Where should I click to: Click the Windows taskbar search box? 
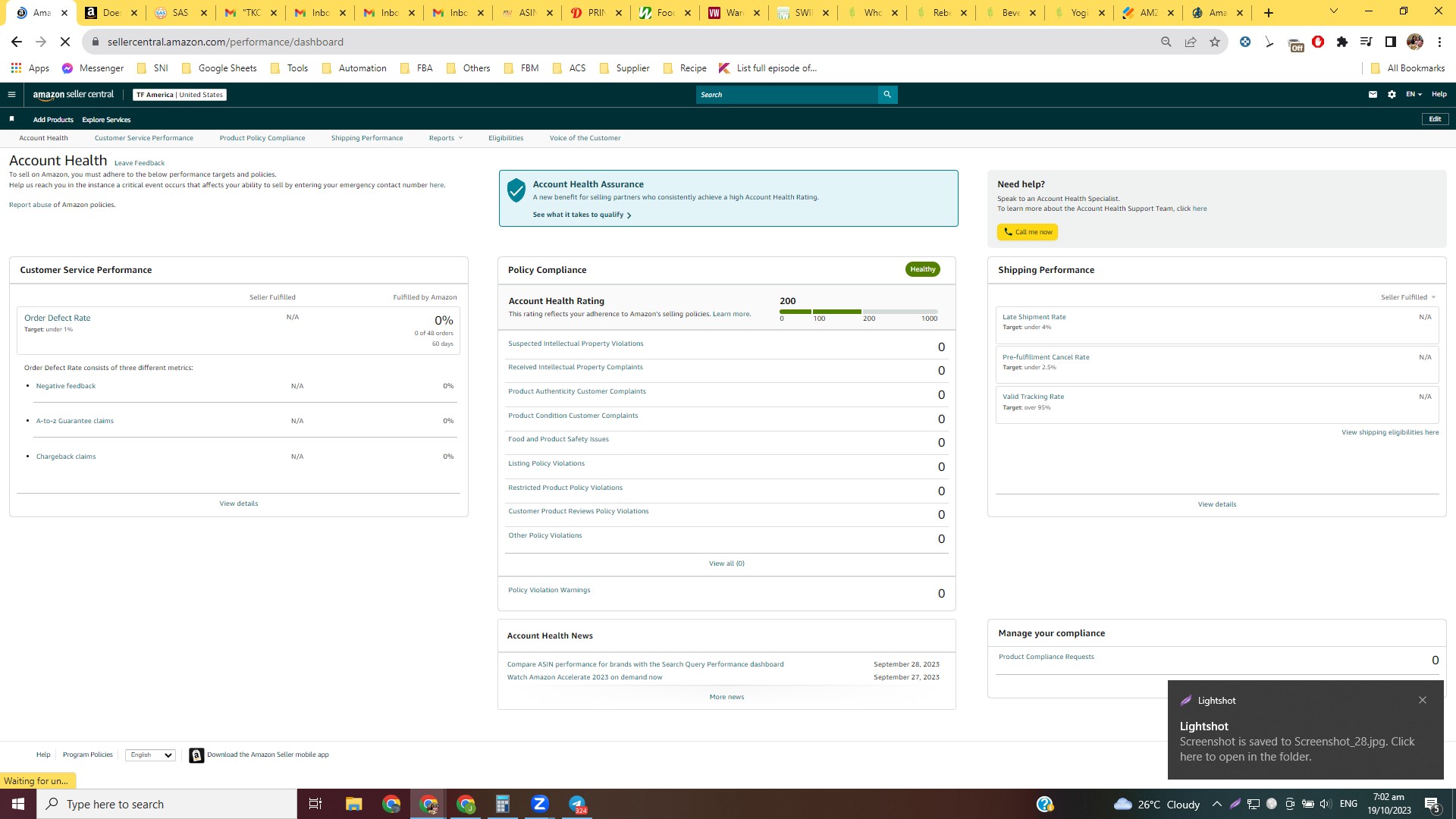pyautogui.click(x=167, y=804)
